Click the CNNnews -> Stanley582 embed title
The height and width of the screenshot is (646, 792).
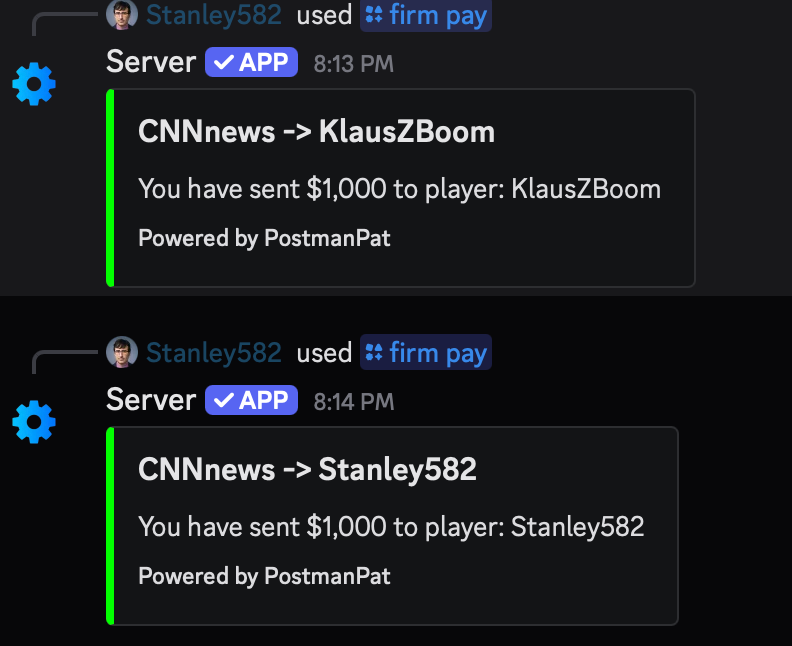[x=307, y=469]
